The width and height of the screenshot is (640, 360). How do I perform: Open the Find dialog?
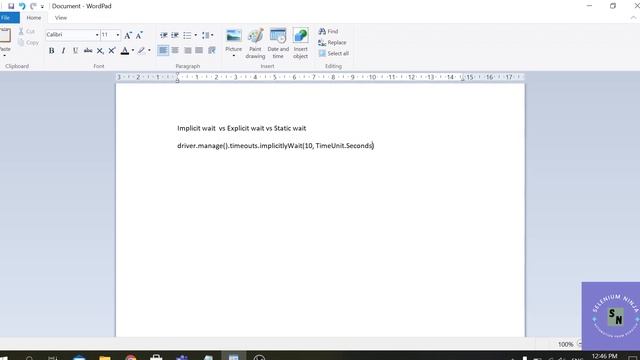(329, 31)
